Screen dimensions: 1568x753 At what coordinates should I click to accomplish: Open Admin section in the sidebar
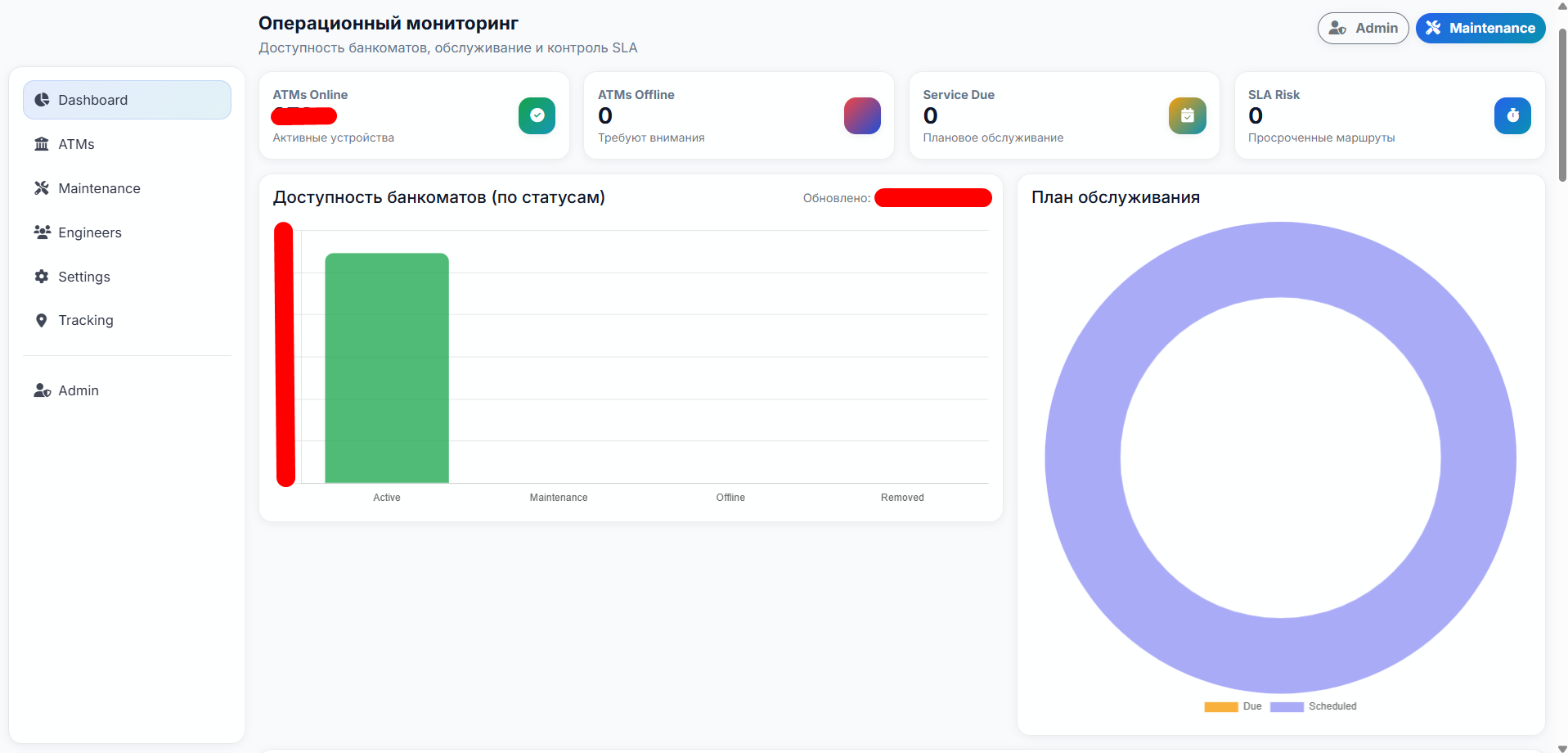pos(79,390)
